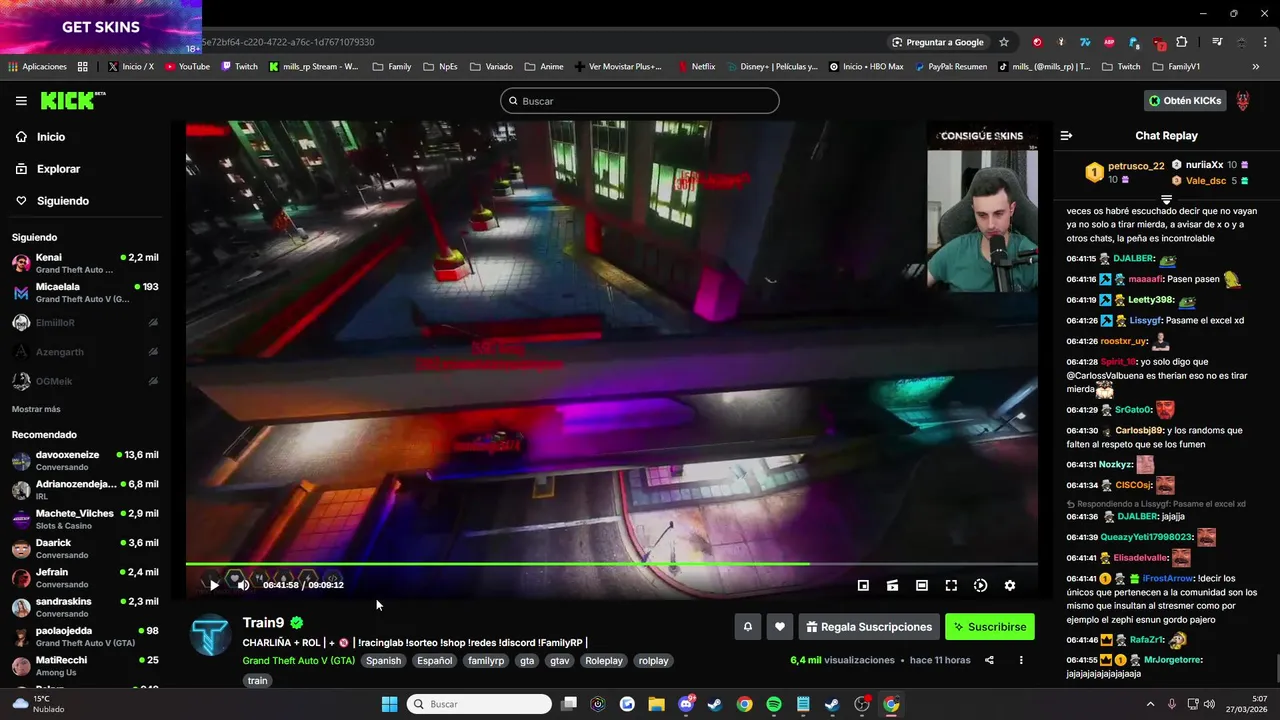Click Regala Suscripciones button

869,627
